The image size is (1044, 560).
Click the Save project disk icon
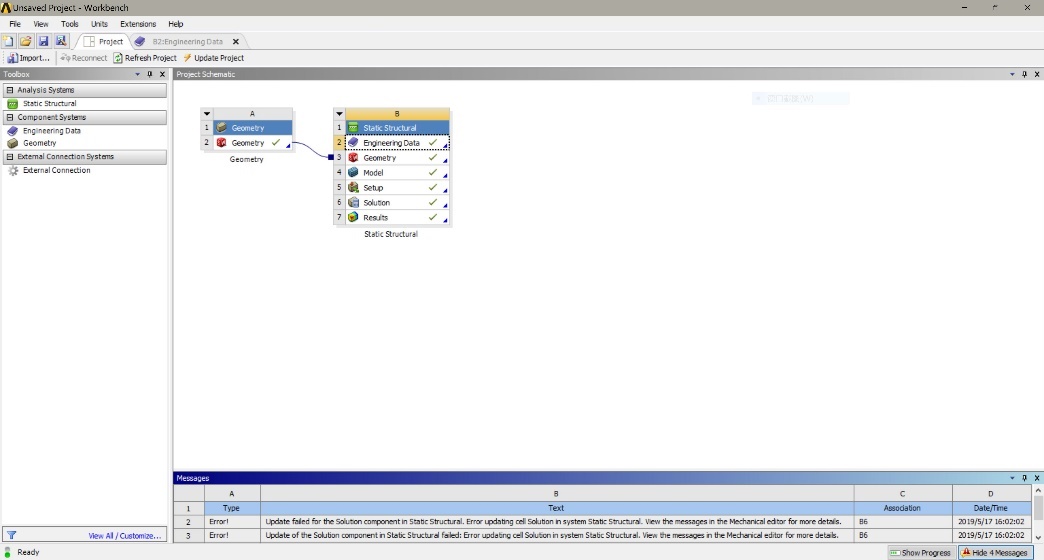[43, 41]
